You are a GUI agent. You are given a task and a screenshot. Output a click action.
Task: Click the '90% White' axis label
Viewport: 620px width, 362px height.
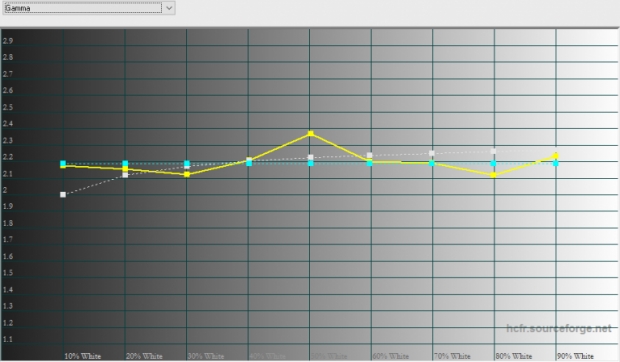coord(575,356)
